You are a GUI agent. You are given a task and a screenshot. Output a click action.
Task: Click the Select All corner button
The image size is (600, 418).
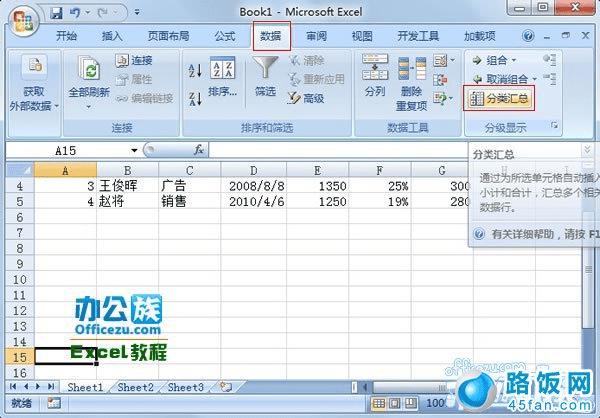pos(20,170)
